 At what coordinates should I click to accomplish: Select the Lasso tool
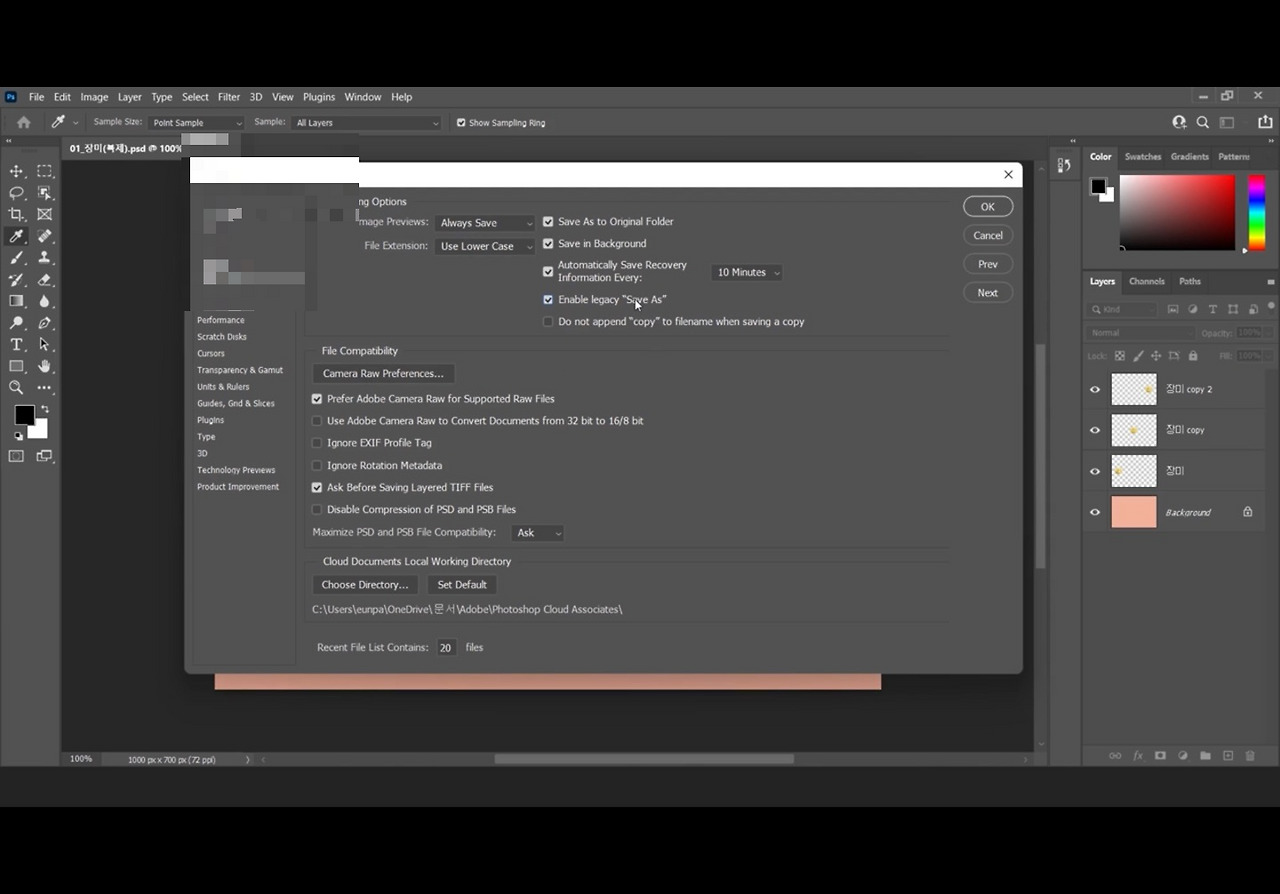pos(17,193)
